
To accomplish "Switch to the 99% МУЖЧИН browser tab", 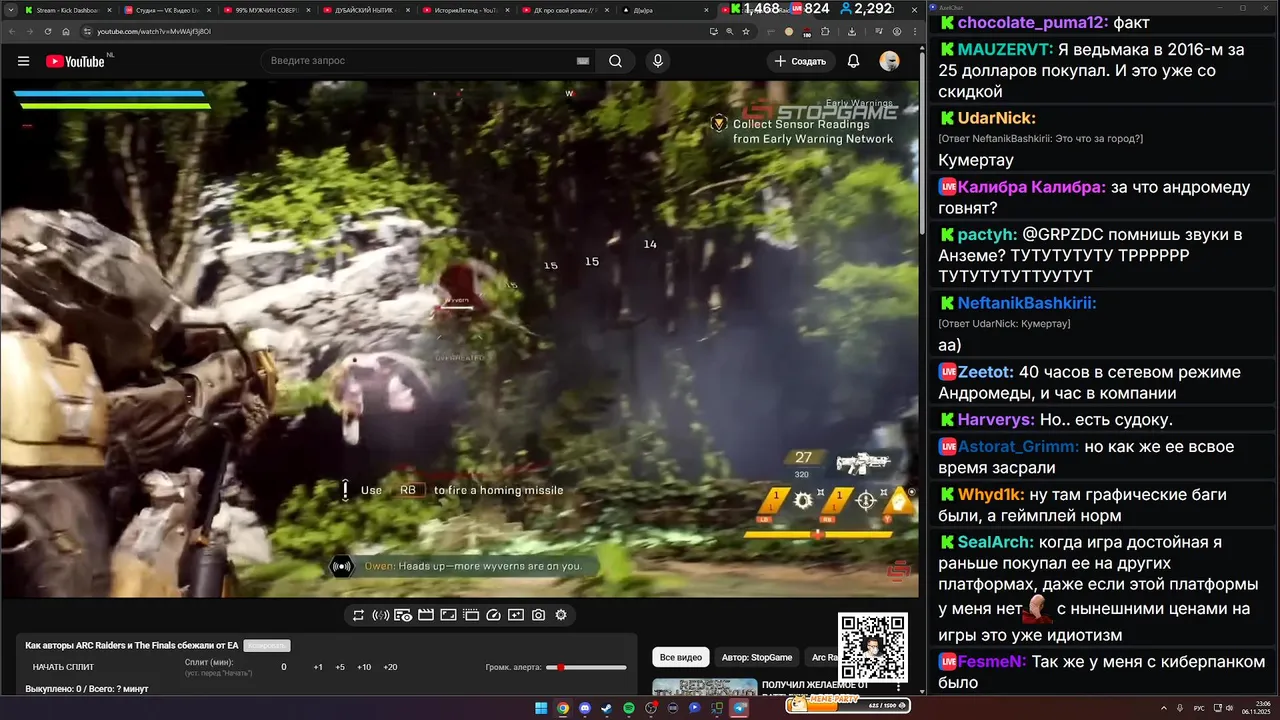I will (x=266, y=10).
